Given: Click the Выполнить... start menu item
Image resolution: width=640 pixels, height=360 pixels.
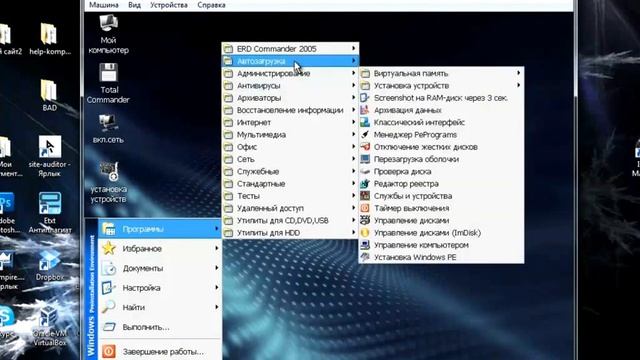Looking at the screenshot, I should (x=160, y=327).
